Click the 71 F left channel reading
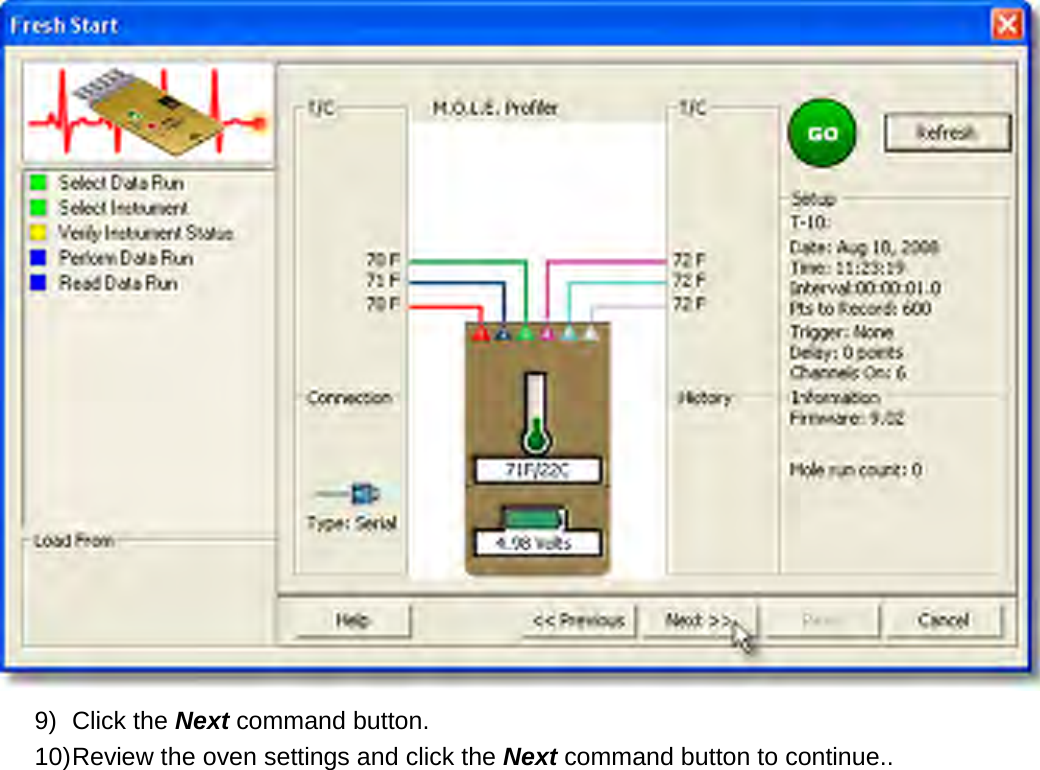Image resolution: width=1040 pixels, height=770 pixels. (x=383, y=281)
